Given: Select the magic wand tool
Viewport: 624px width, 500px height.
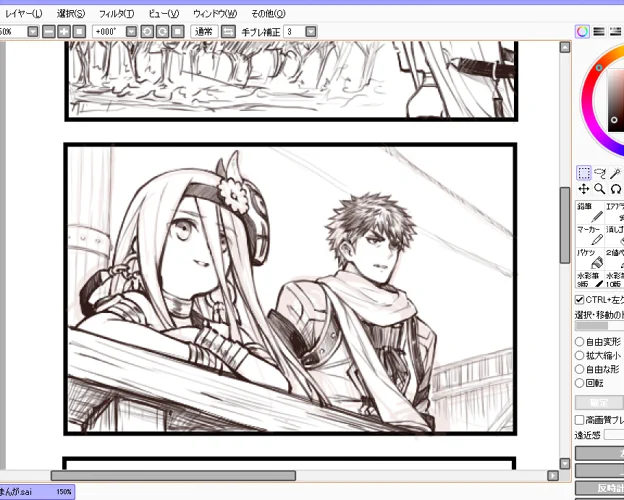Looking at the screenshot, I should point(616,173).
